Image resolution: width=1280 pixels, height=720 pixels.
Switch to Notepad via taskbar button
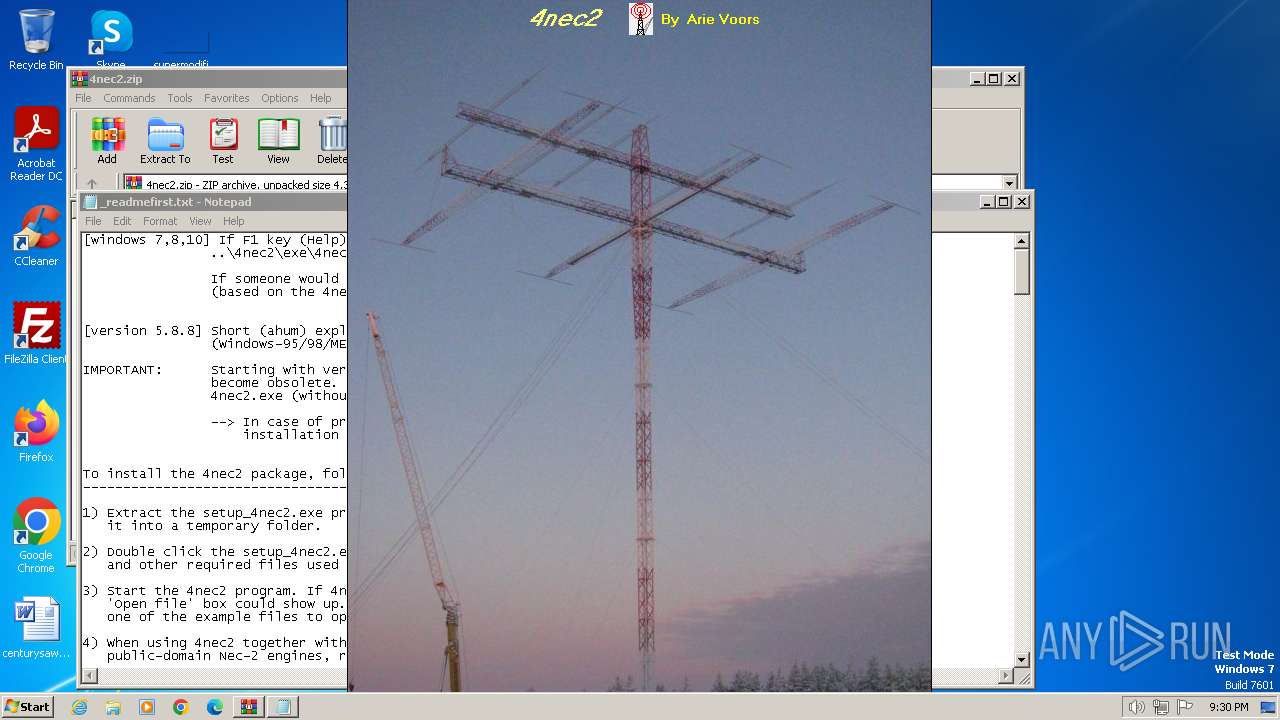283,707
